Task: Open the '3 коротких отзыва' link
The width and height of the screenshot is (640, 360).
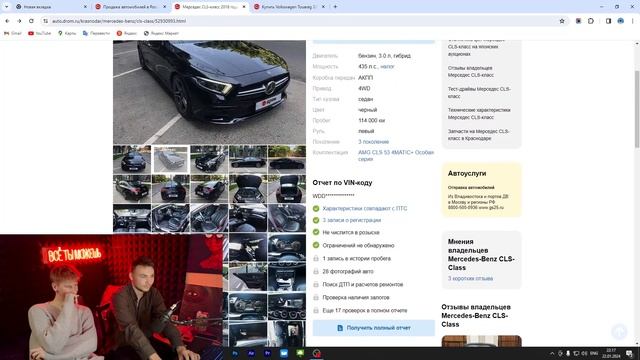Action: point(470,278)
